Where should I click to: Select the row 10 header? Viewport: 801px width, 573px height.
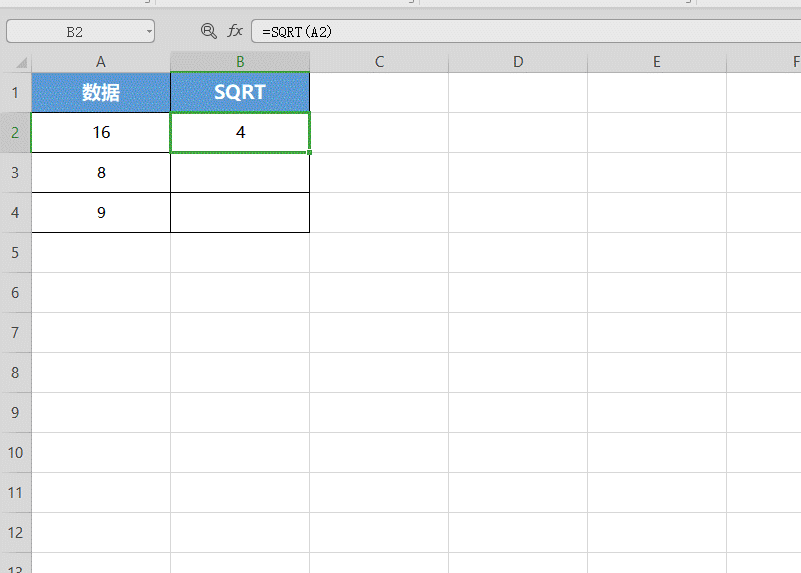pos(15,453)
